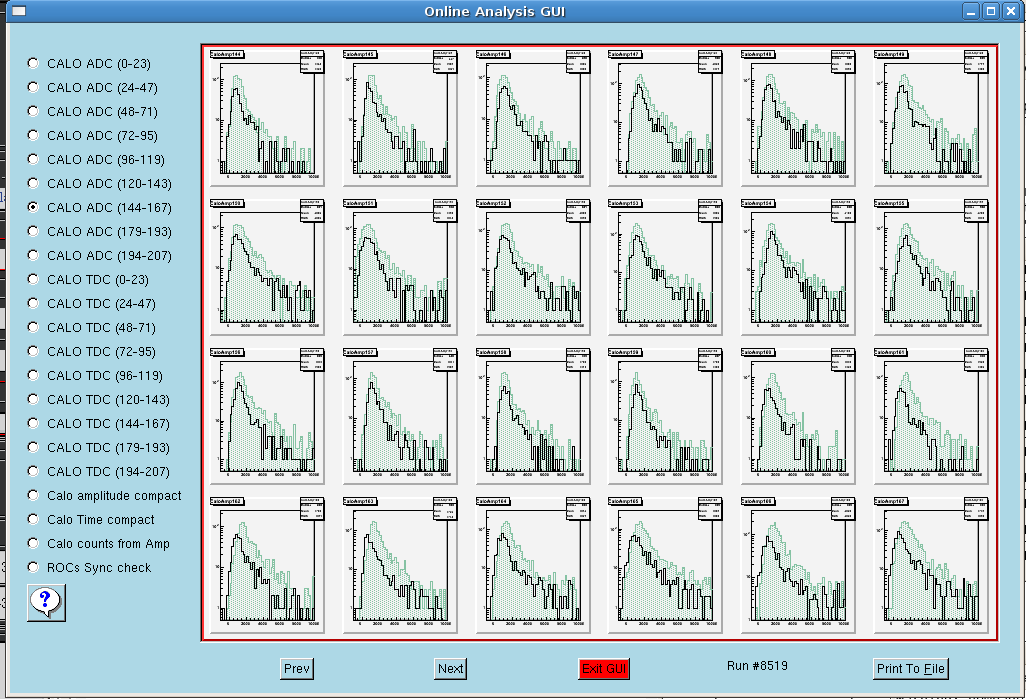Select the CaloAmp146 histogram
1026x699 pixels.
click(533, 118)
